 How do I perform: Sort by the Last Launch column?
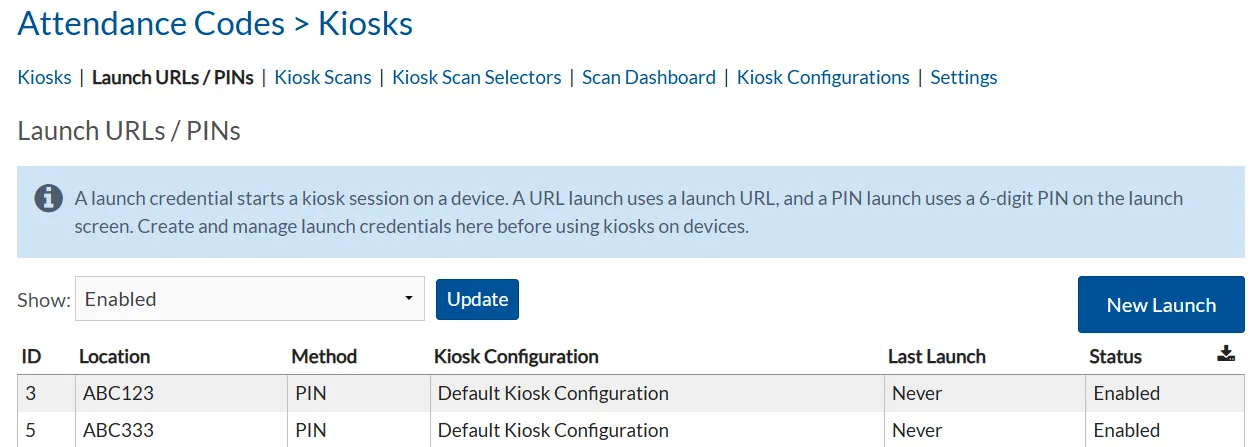pyautogui.click(x=937, y=356)
